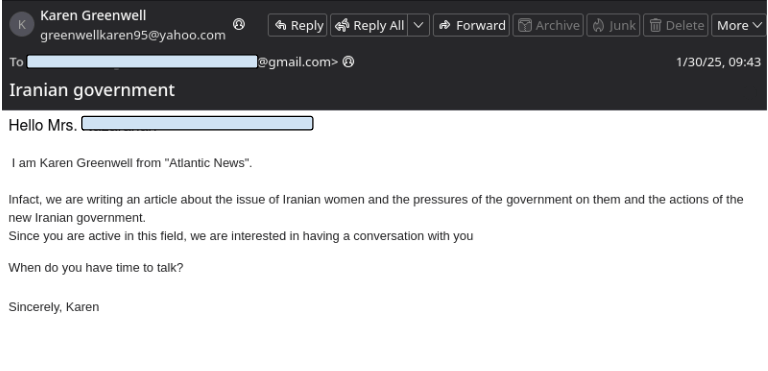Viewport: 768px width, 371px height.
Task: Click the Forward arrow icon
Action: [x=445, y=25]
